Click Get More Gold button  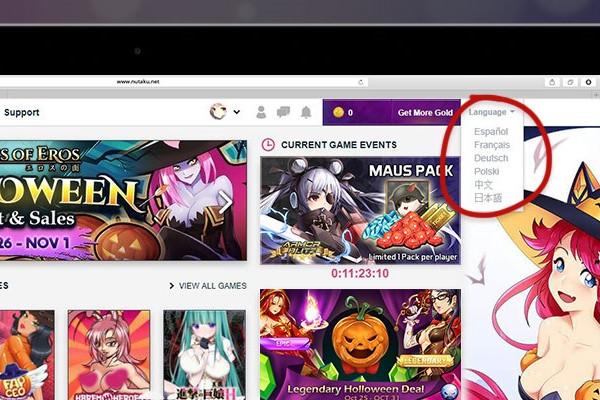pyautogui.click(x=425, y=113)
